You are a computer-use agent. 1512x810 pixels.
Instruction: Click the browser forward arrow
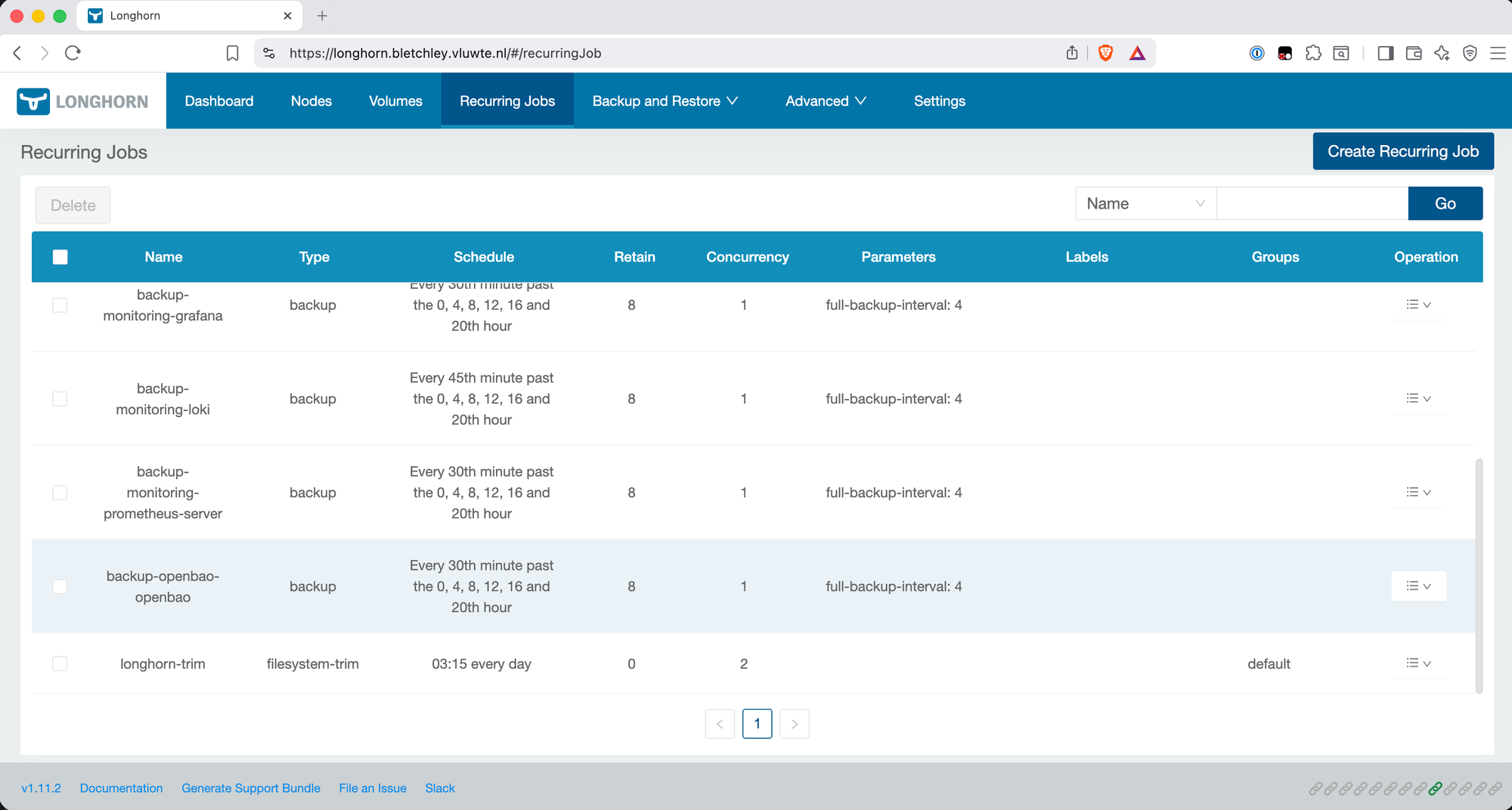point(45,53)
